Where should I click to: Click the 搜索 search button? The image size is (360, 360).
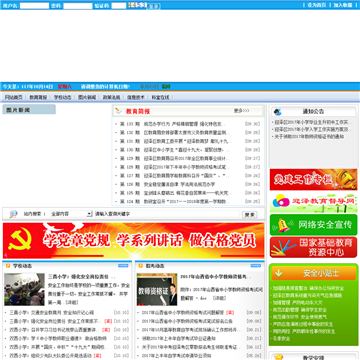click(x=249, y=215)
